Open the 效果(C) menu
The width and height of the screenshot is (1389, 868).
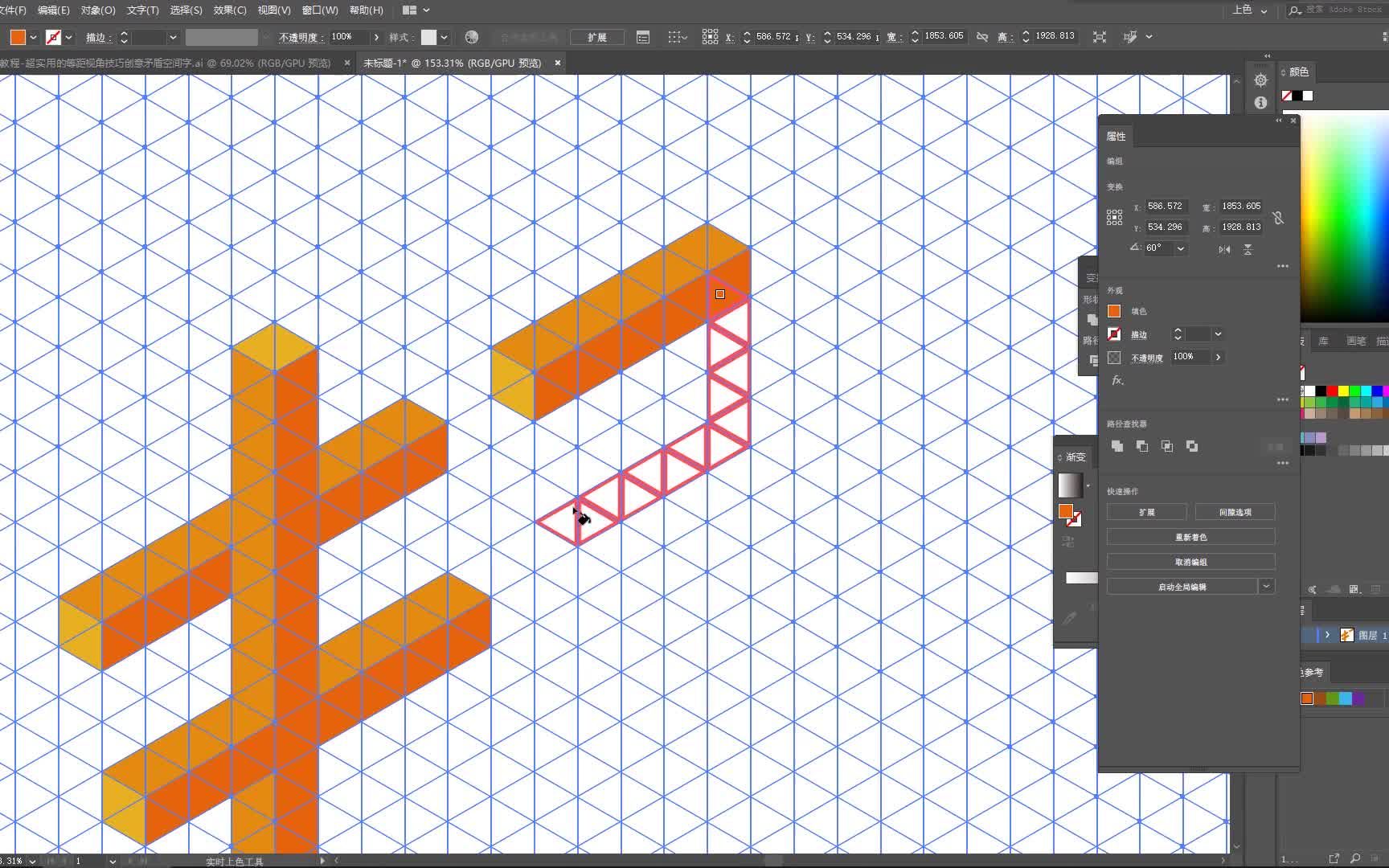click(x=230, y=10)
